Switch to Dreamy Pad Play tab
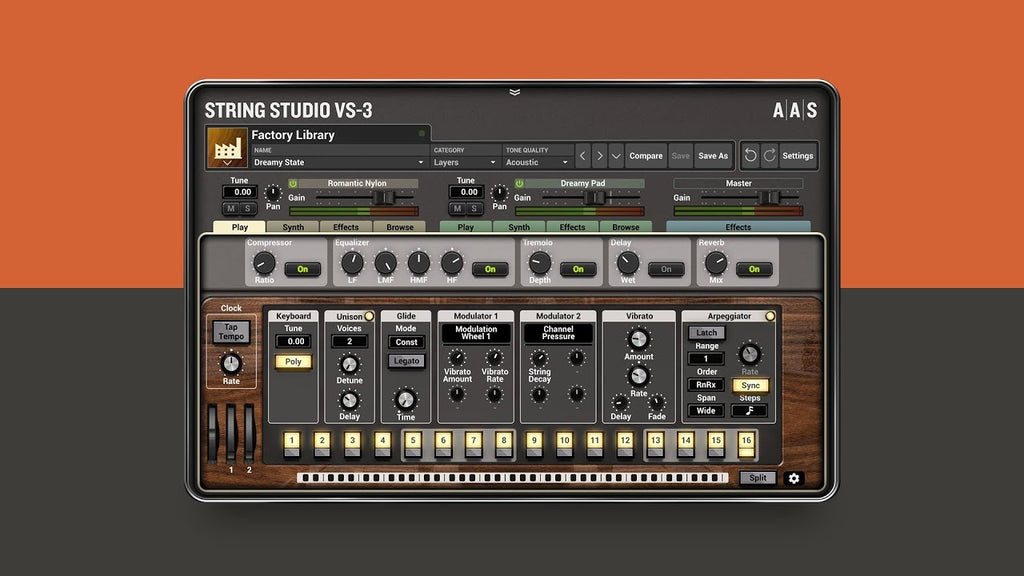Viewport: 1024px width, 576px height. point(466,227)
